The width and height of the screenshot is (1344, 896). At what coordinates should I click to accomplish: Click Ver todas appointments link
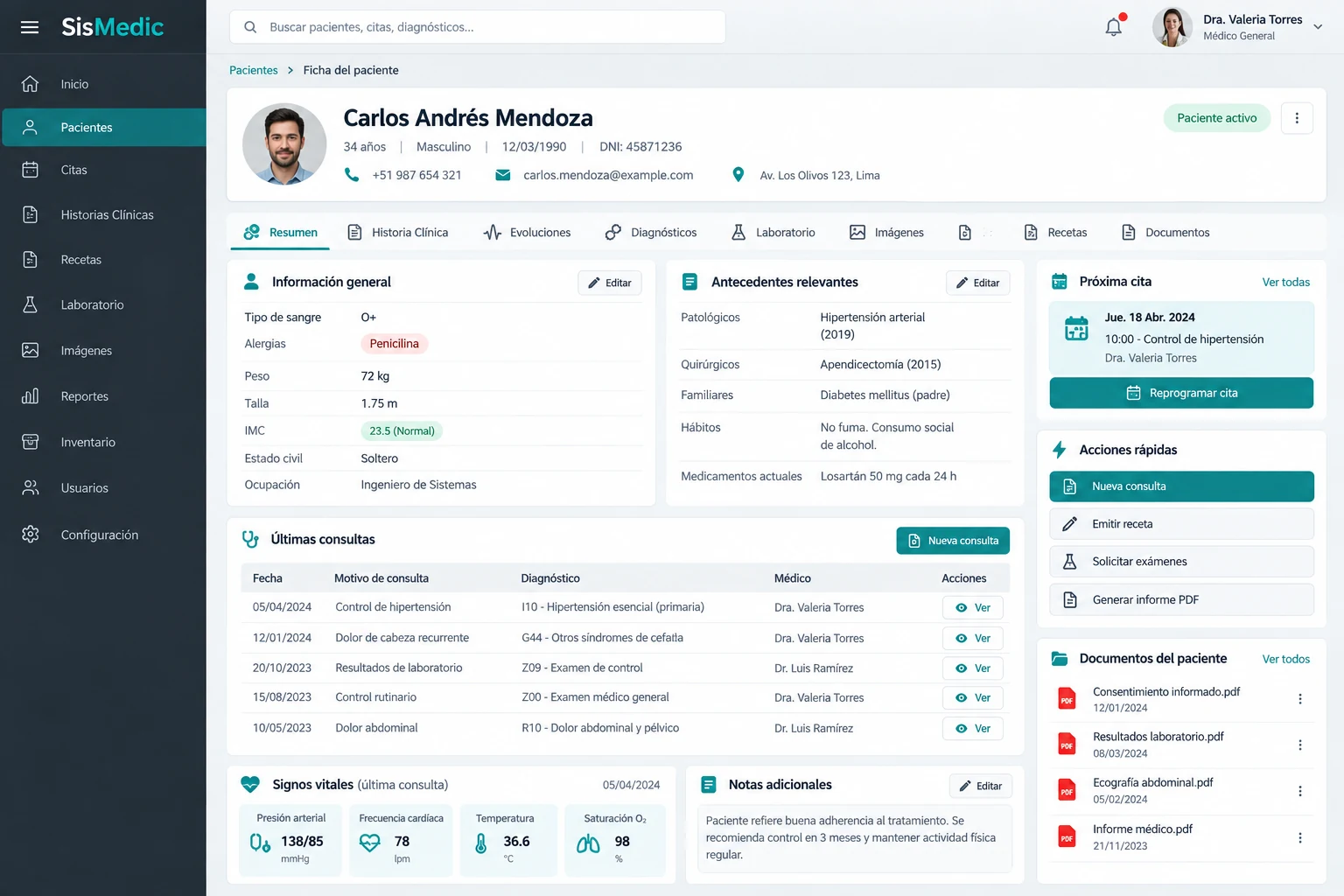pyautogui.click(x=1285, y=282)
